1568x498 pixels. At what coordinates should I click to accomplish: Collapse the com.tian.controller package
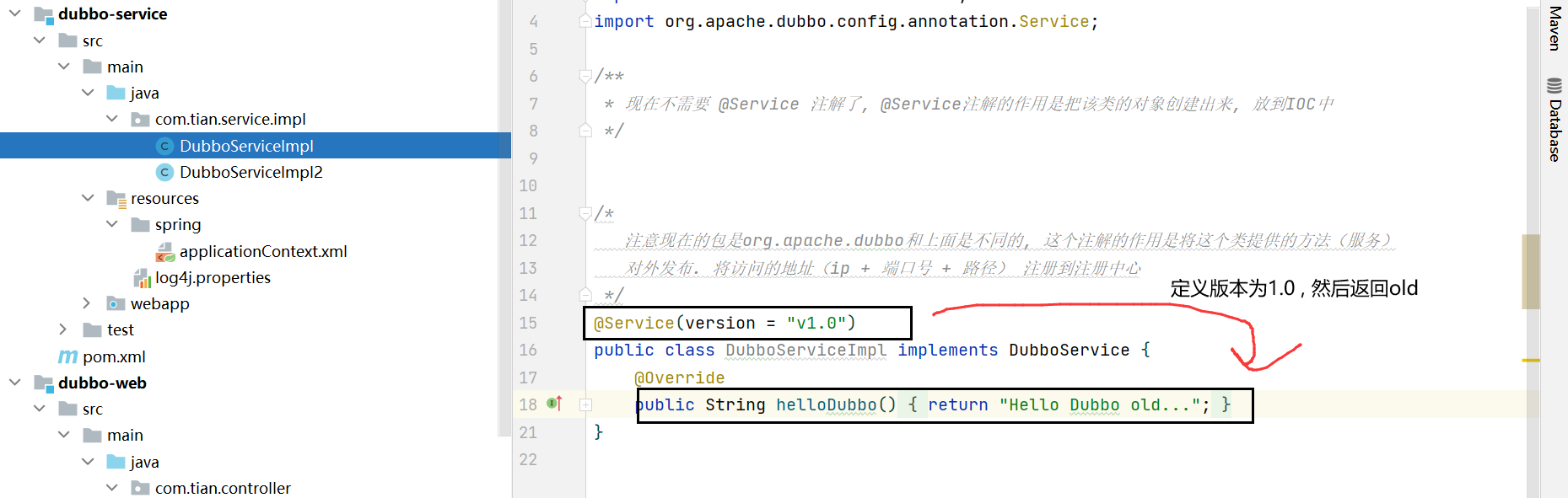pos(112,487)
